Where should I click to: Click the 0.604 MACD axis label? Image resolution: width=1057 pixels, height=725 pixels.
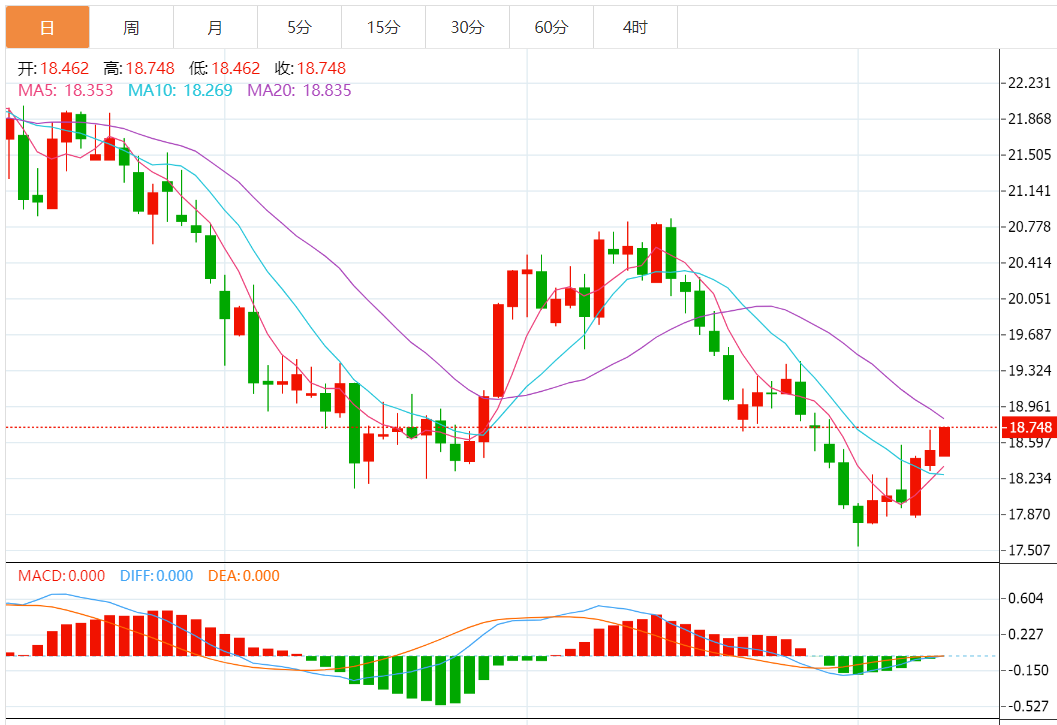[x=1026, y=598]
